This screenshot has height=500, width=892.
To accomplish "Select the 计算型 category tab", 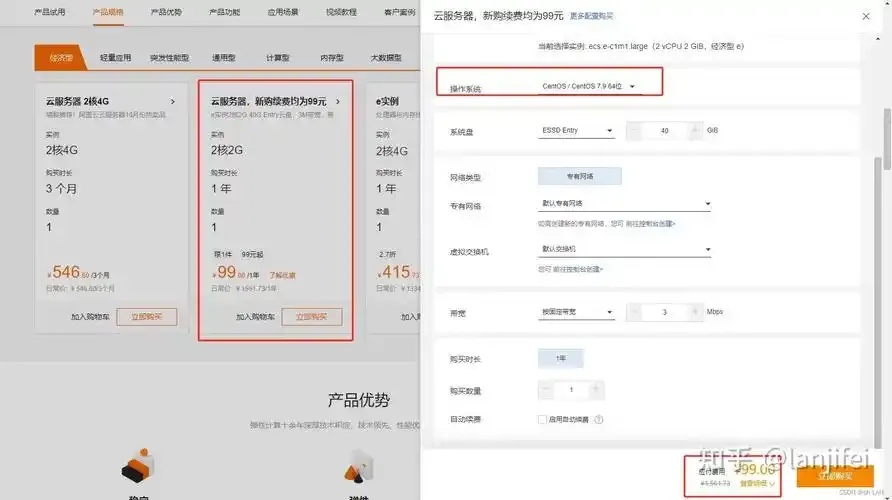I will 278,58.
